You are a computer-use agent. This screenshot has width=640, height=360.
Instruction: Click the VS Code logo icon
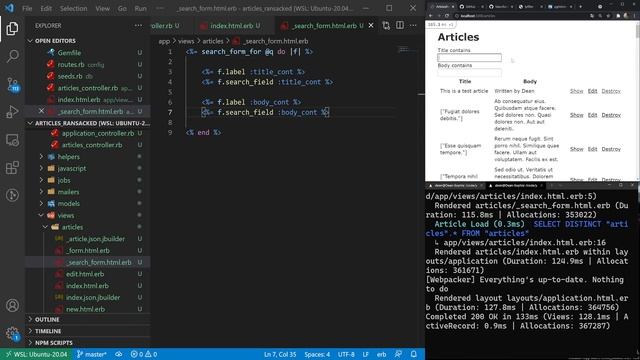coord(9,8)
